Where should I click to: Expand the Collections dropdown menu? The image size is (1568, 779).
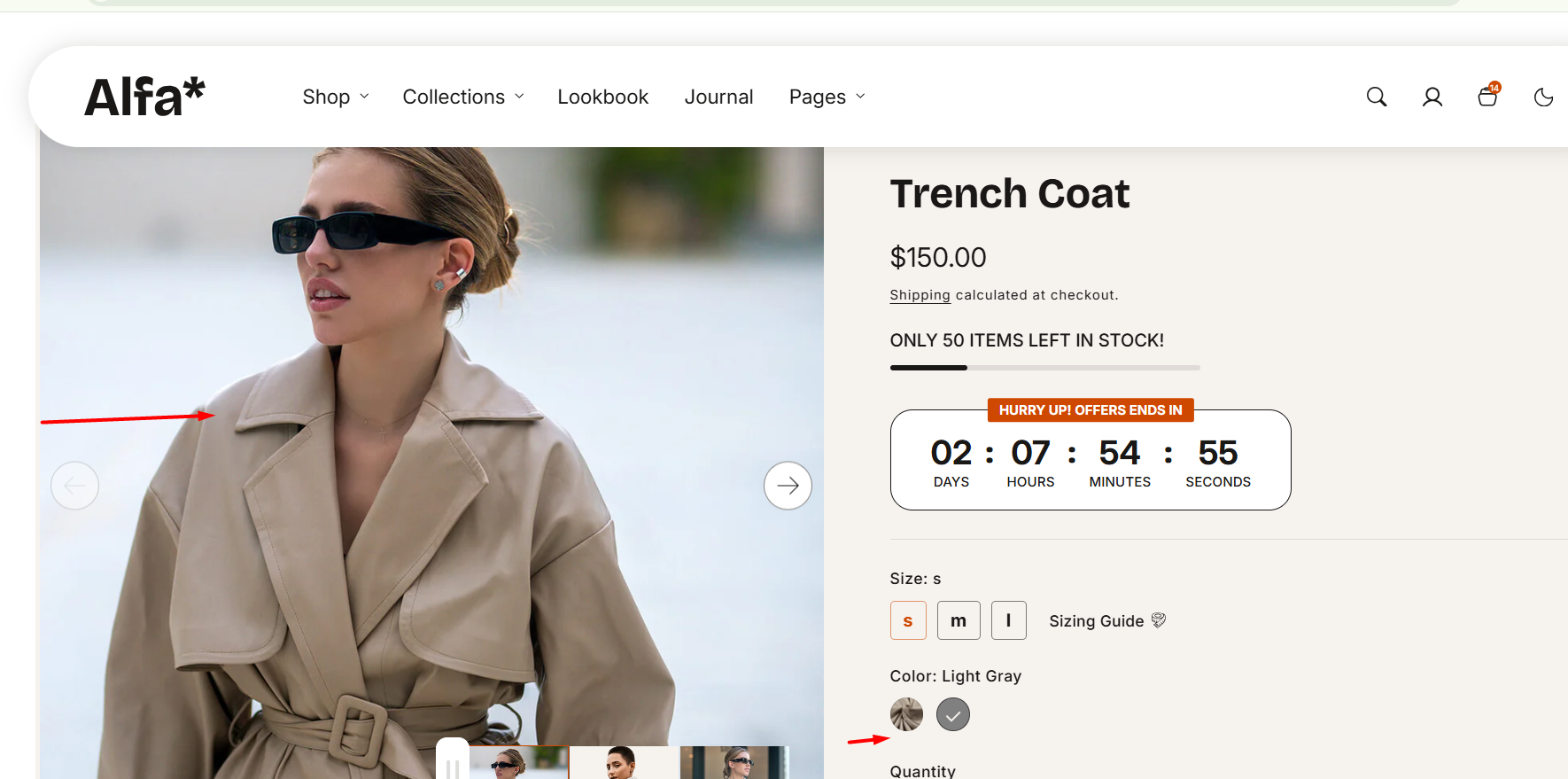pyautogui.click(x=463, y=97)
